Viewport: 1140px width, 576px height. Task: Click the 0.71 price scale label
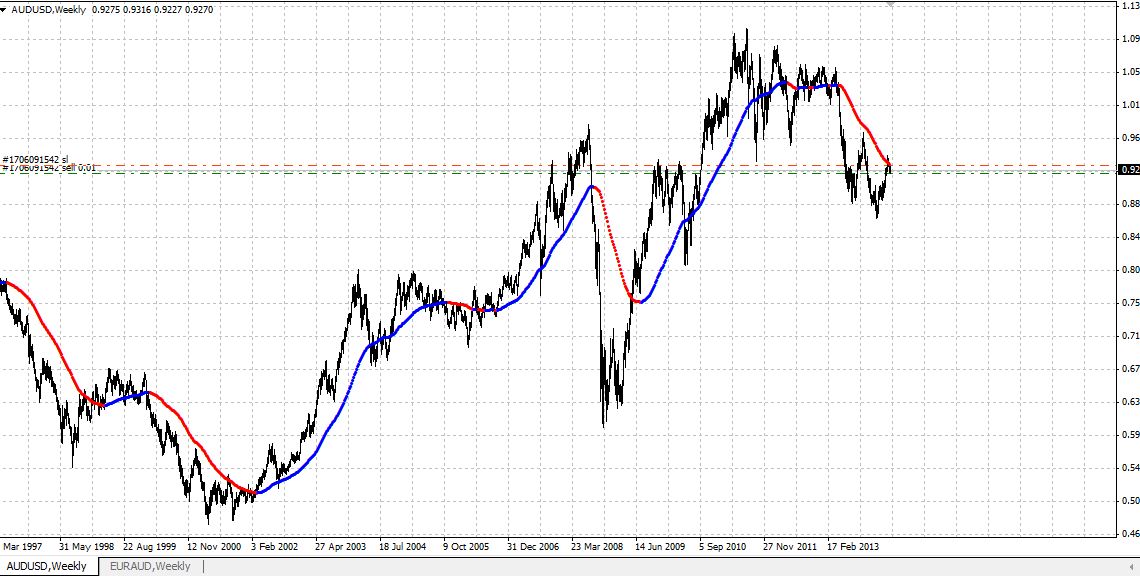click(x=1131, y=335)
